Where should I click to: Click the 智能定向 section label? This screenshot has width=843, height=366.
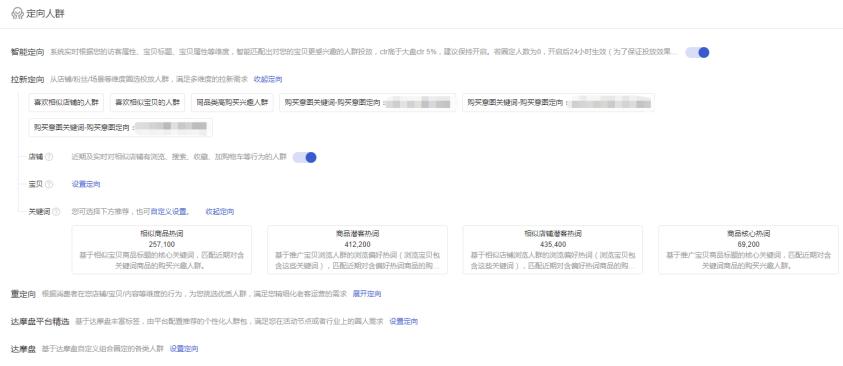[27, 52]
